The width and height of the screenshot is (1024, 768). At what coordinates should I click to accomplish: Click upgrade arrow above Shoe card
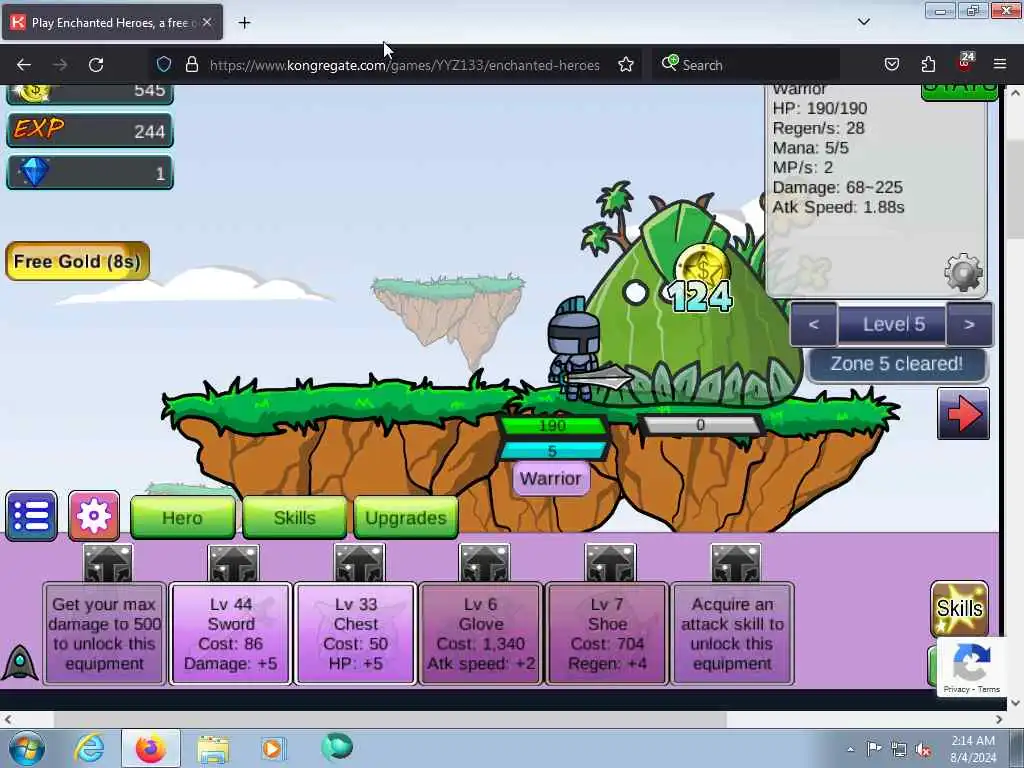(610, 562)
